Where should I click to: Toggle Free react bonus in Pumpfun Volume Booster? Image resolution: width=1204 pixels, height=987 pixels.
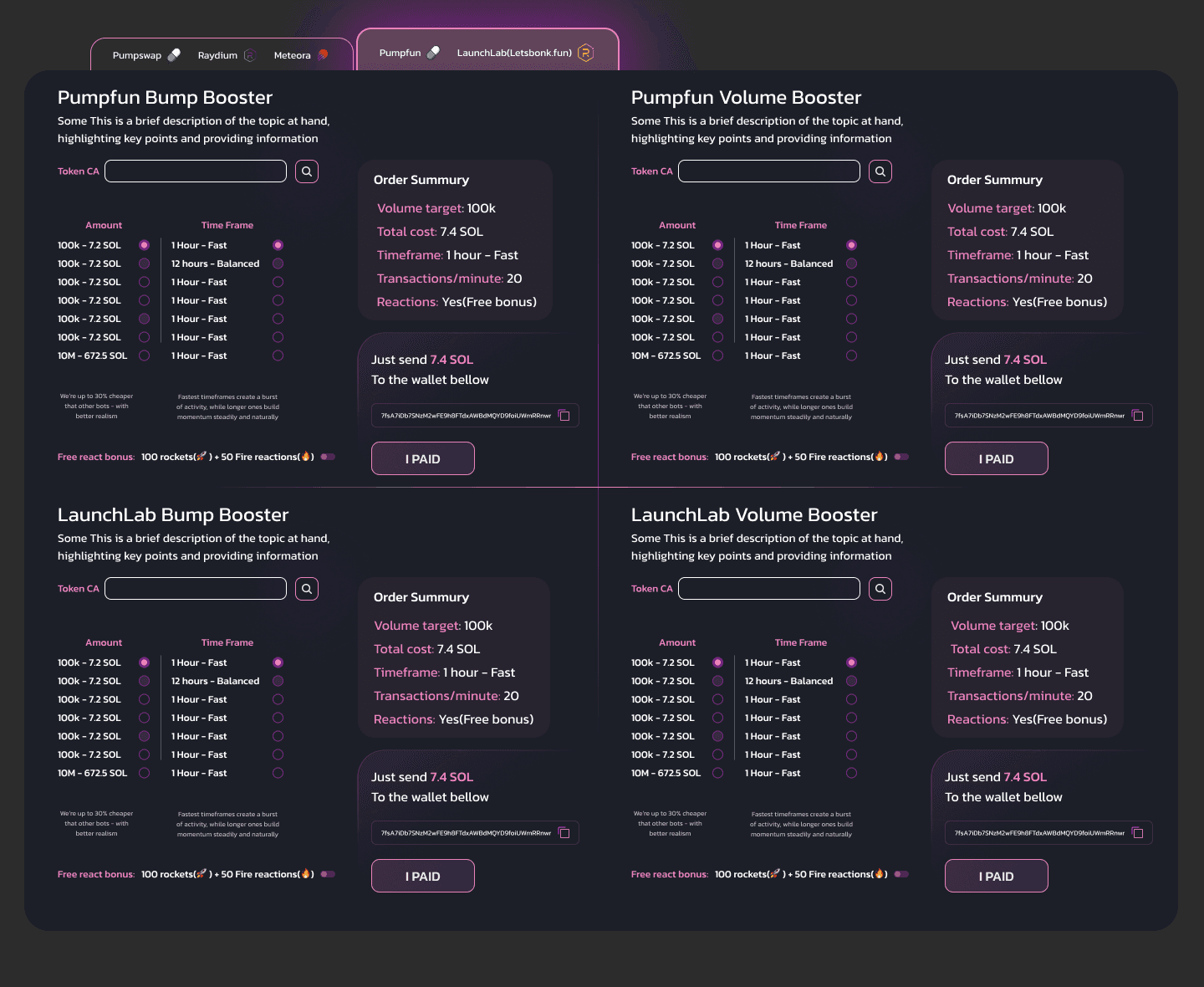(x=901, y=457)
